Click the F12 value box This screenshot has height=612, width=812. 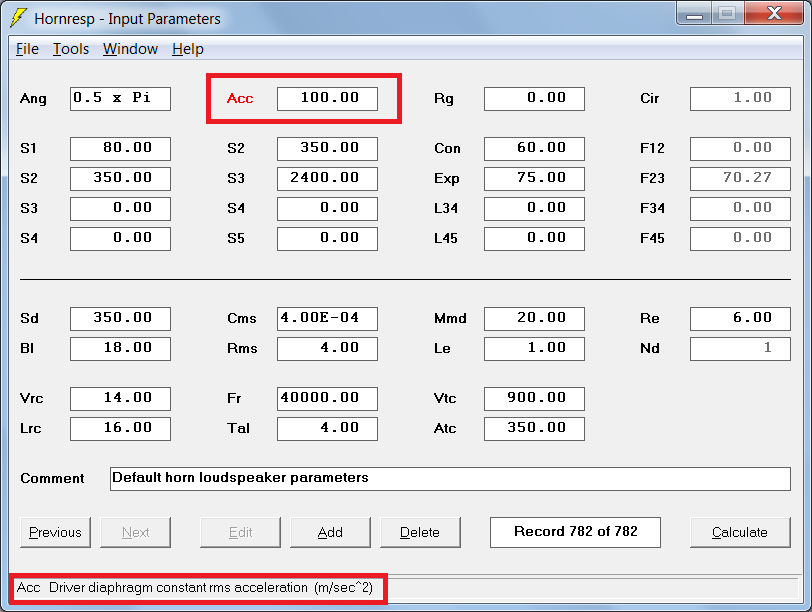(x=741, y=149)
